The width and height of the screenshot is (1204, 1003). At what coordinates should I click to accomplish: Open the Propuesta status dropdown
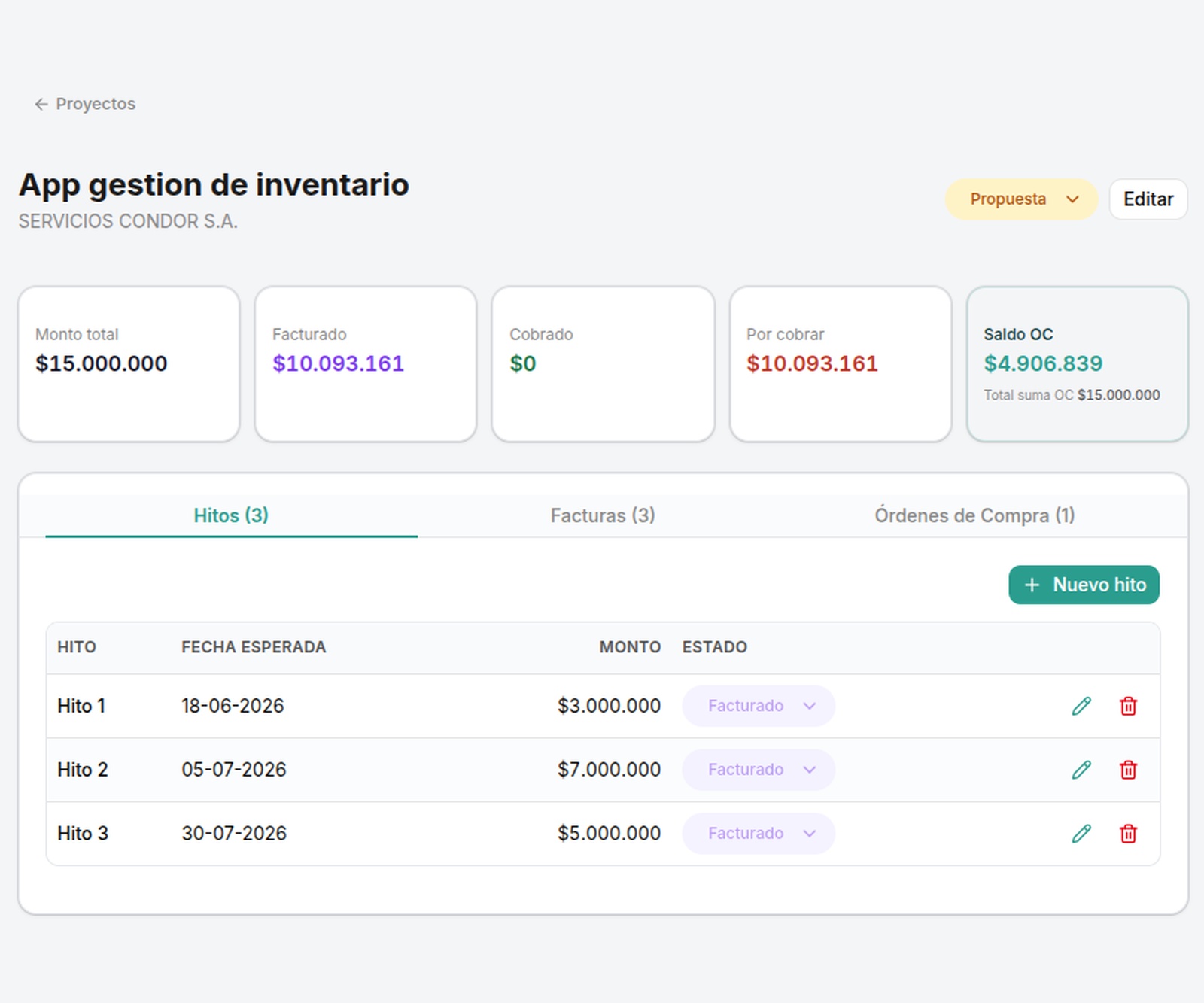coord(1021,199)
